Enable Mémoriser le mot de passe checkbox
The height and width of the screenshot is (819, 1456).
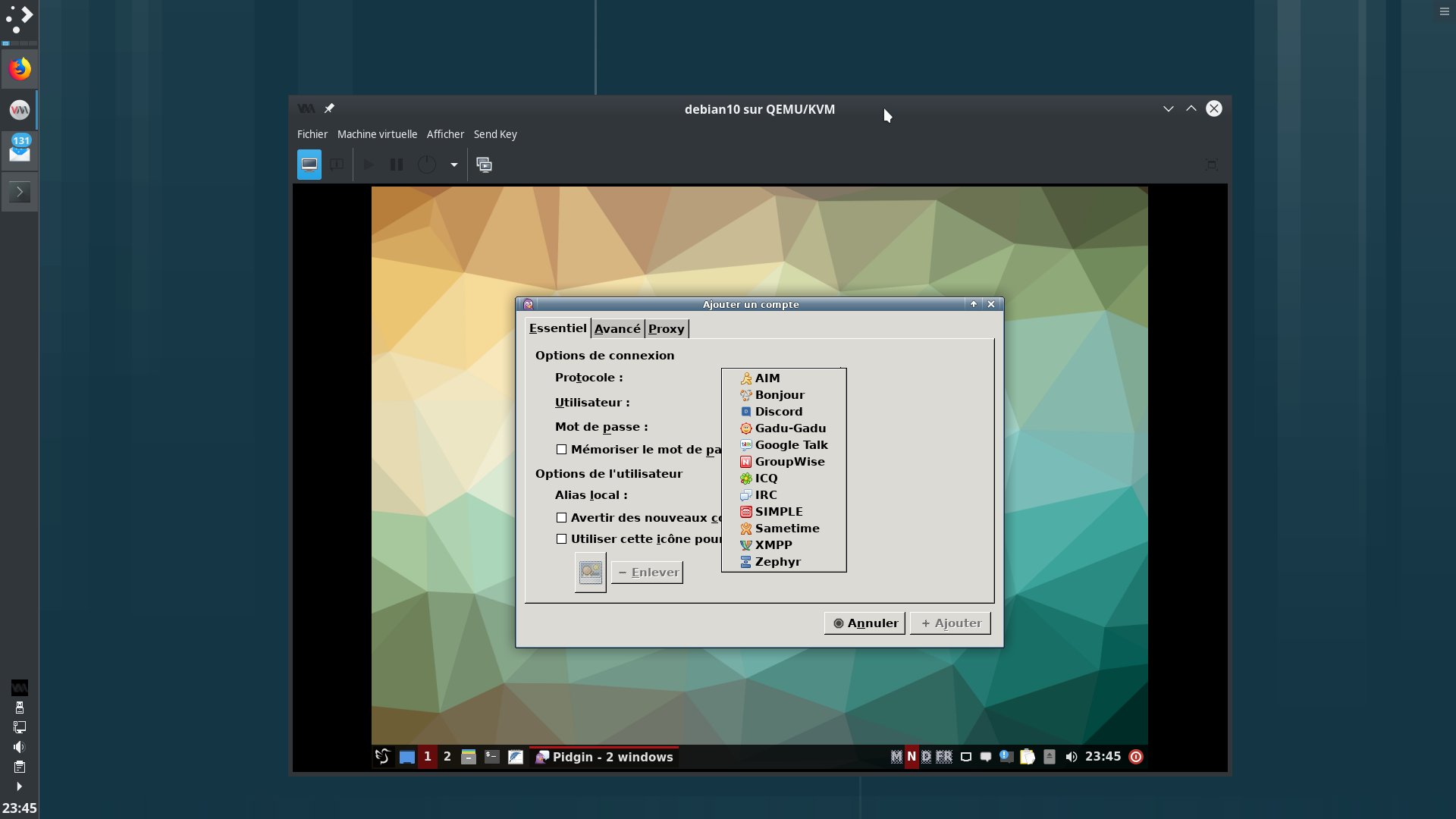tap(562, 450)
